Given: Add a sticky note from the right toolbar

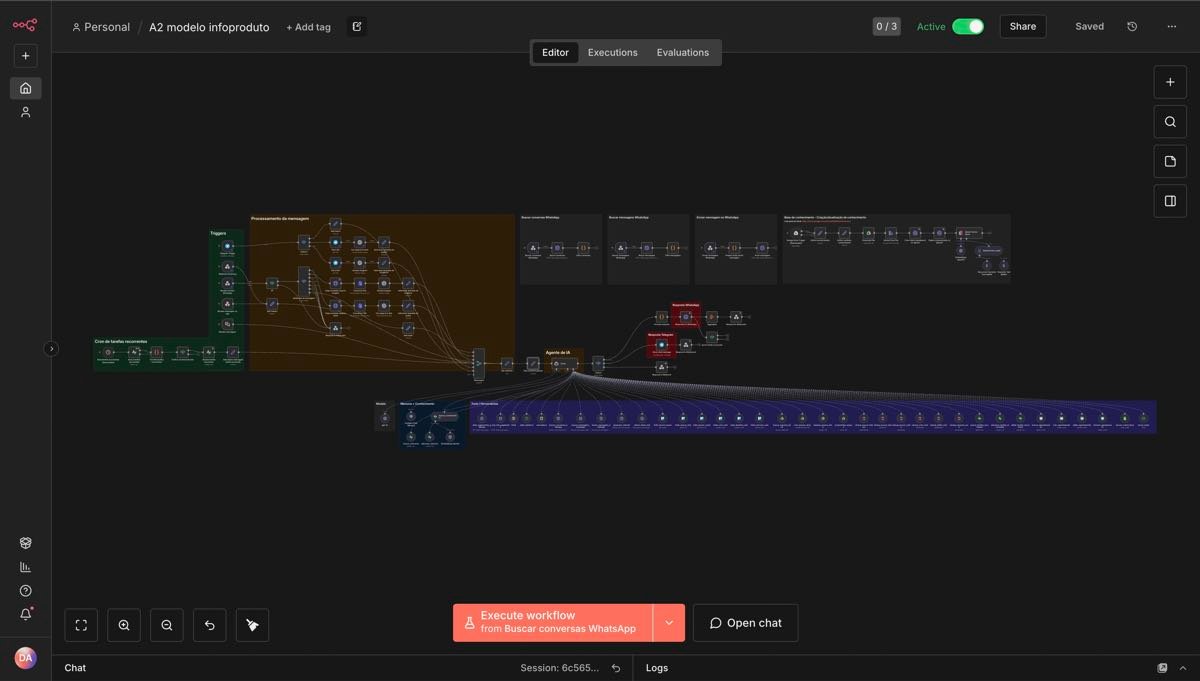Looking at the screenshot, I should [x=1169, y=160].
